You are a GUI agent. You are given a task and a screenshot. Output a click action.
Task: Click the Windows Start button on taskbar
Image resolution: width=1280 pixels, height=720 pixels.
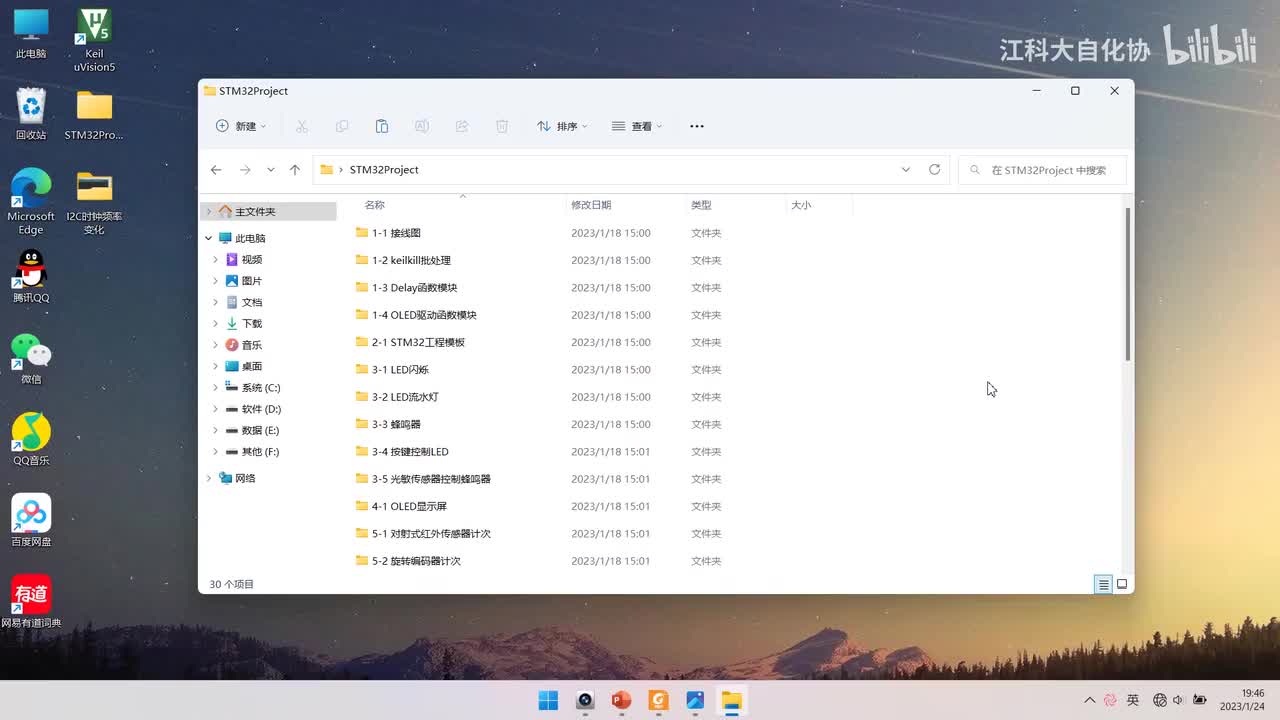tap(548, 700)
